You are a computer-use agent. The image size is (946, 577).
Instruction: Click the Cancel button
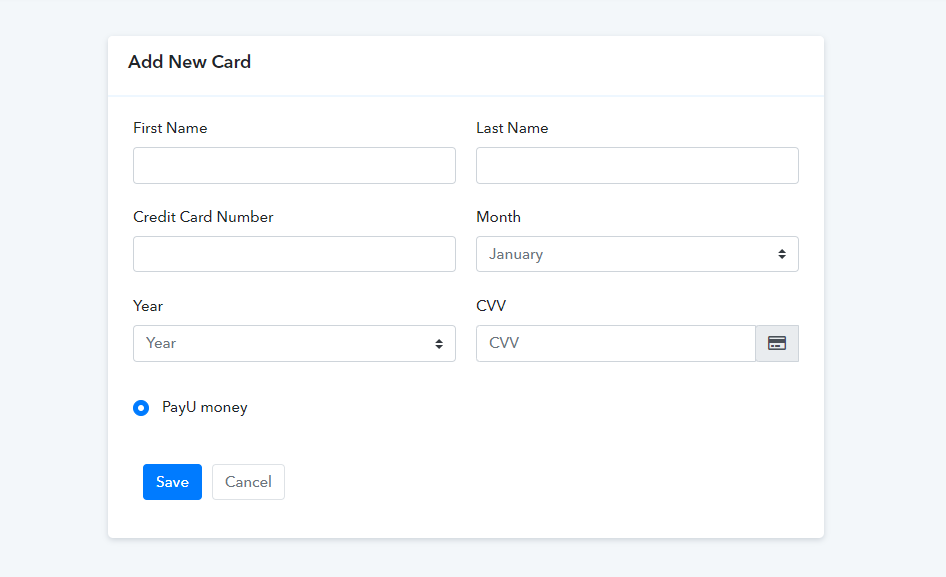pyautogui.click(x=249, y=482)
